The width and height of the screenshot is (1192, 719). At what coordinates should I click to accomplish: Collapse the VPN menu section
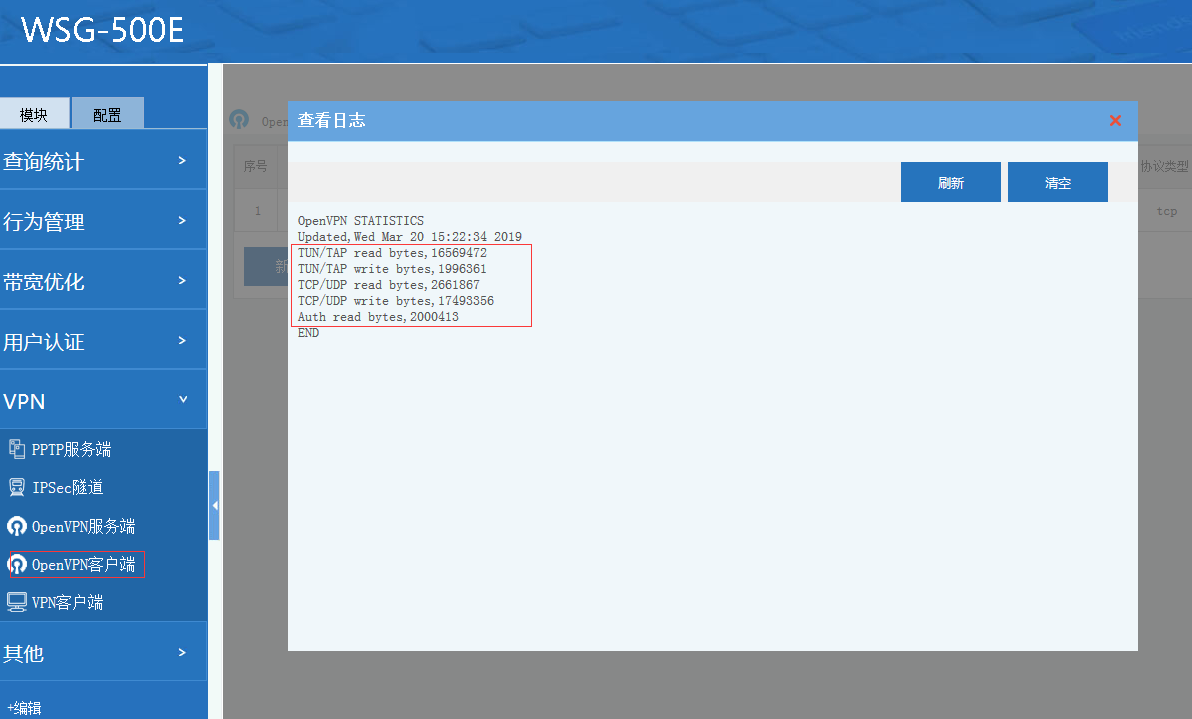point(103,401)
